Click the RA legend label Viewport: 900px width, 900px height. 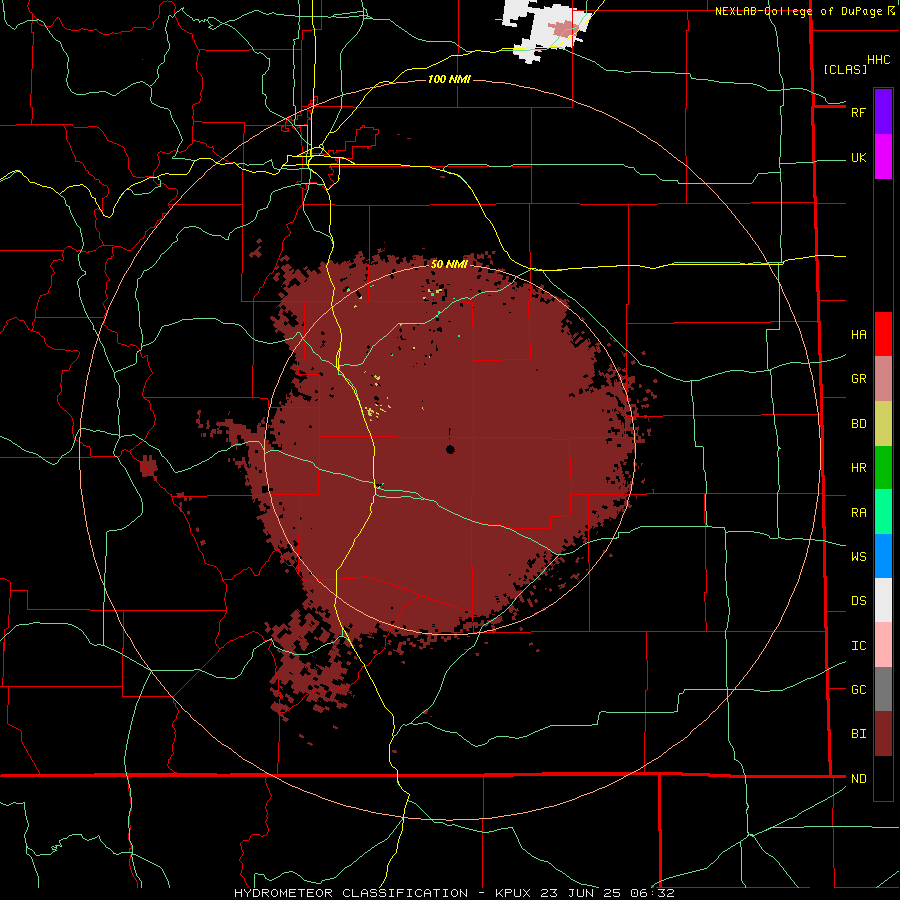click(858, 513)
